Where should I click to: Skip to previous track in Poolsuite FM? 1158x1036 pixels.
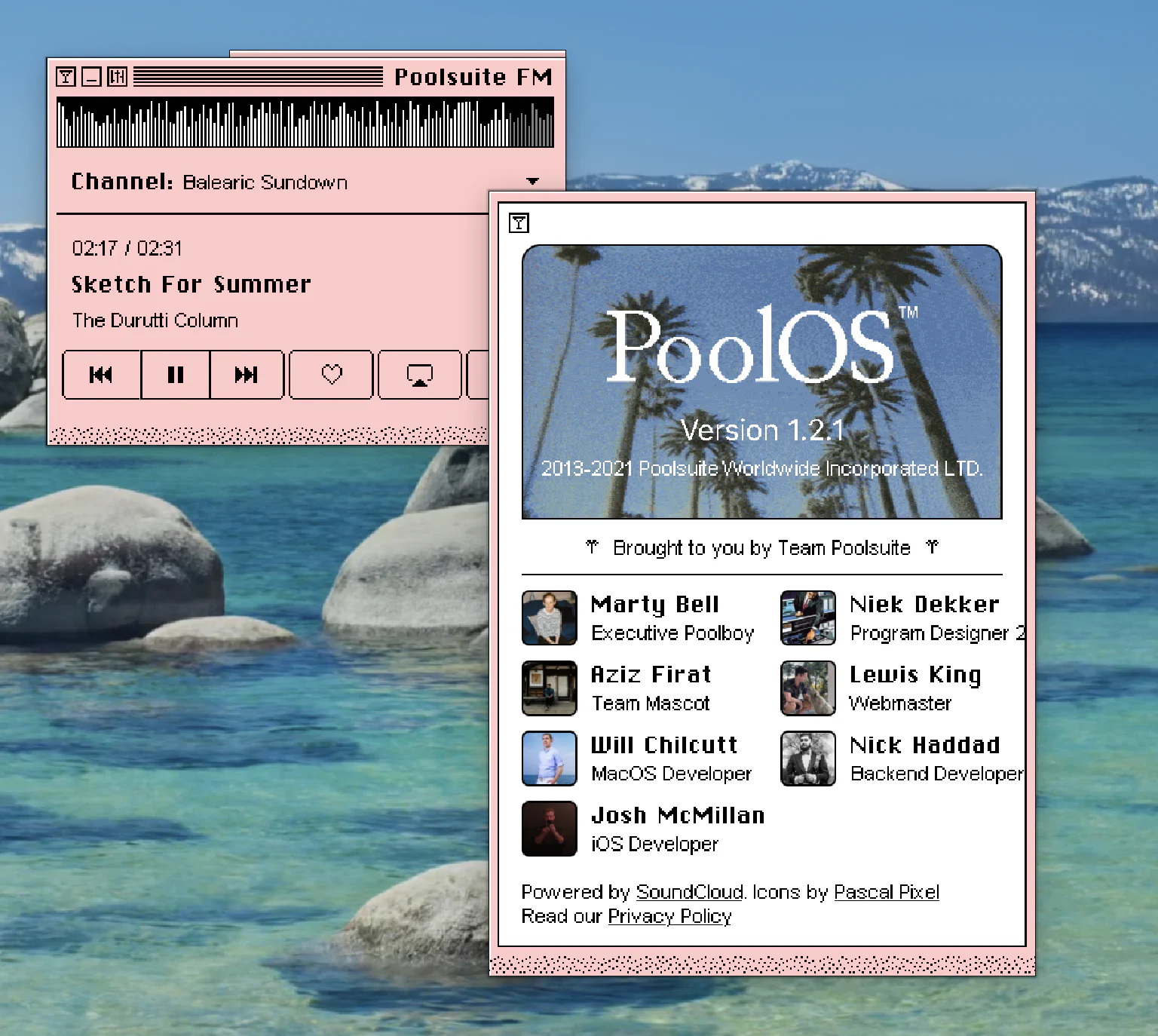point(102,375)
